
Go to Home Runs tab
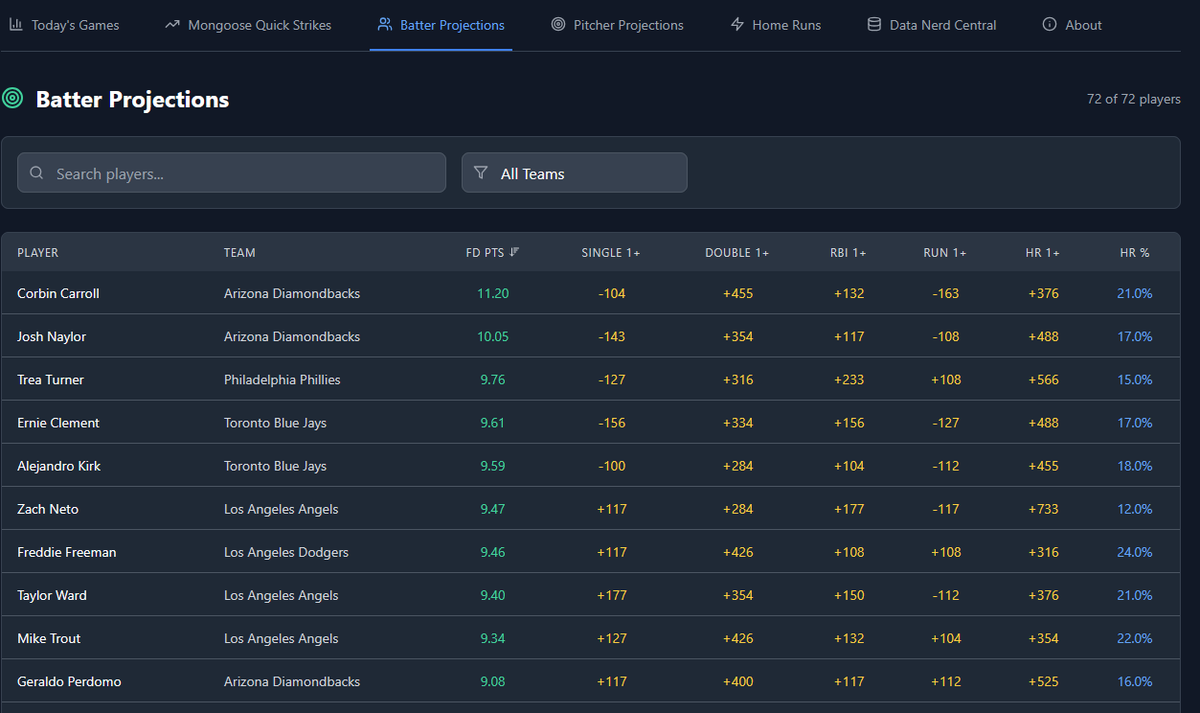click(x=776, y=25)
